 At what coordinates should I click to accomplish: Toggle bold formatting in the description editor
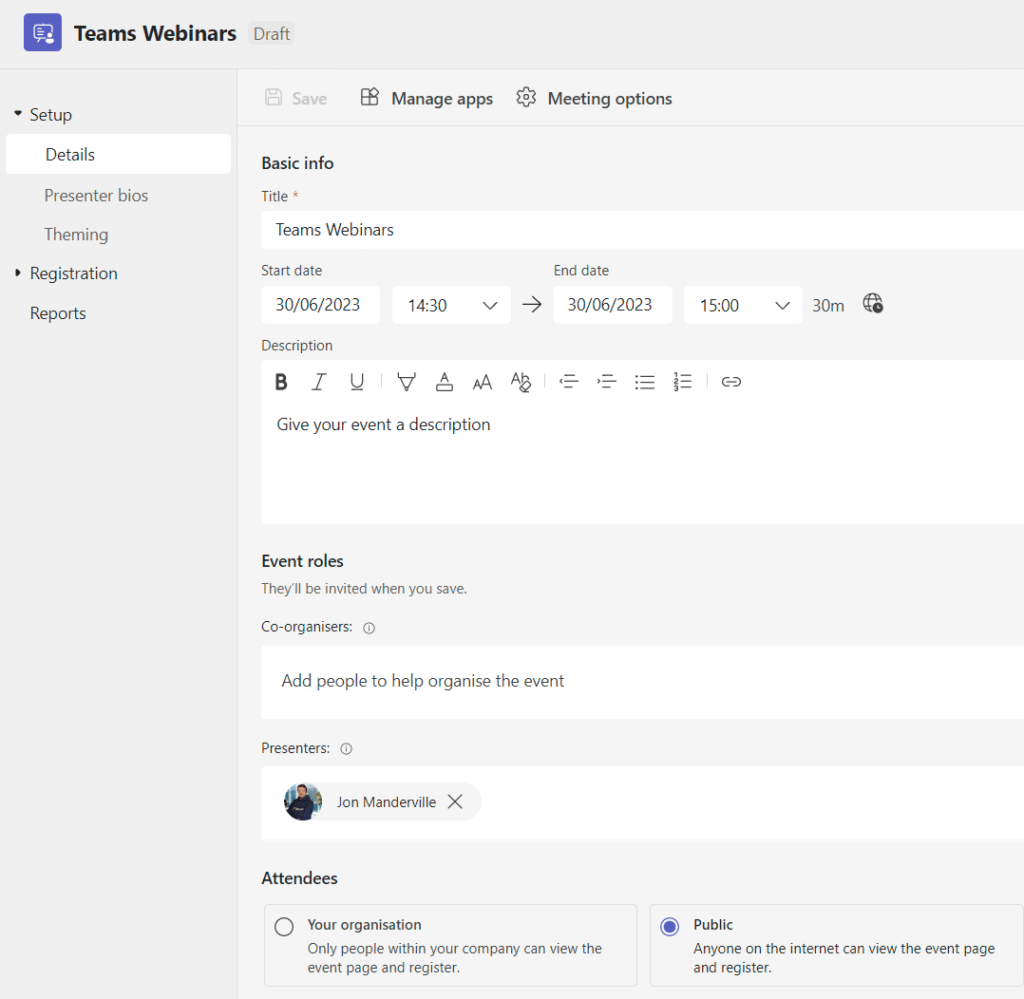[x=281, y=381]
